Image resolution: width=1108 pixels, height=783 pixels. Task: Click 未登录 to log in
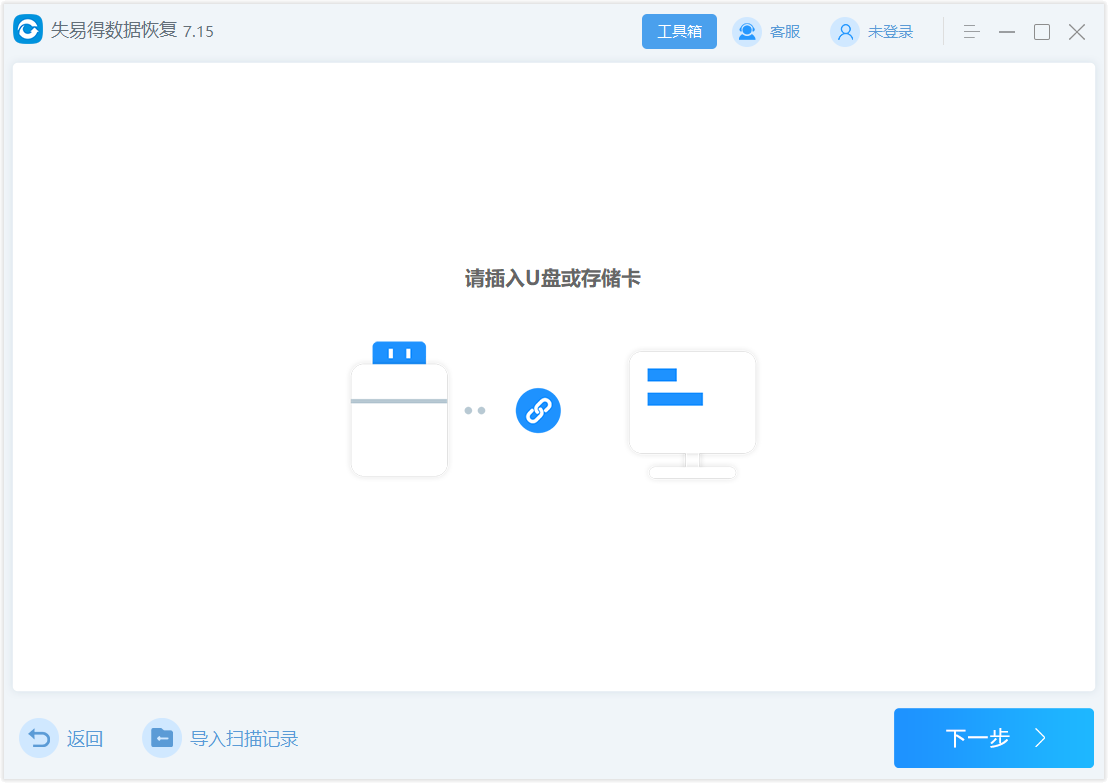click(890, 32)
